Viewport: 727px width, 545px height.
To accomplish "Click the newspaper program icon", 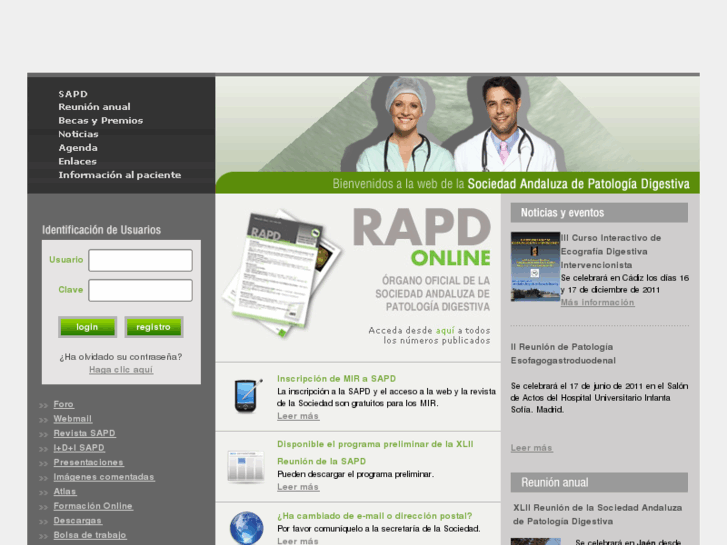I will pyautogui.click(x=246, y=466).
